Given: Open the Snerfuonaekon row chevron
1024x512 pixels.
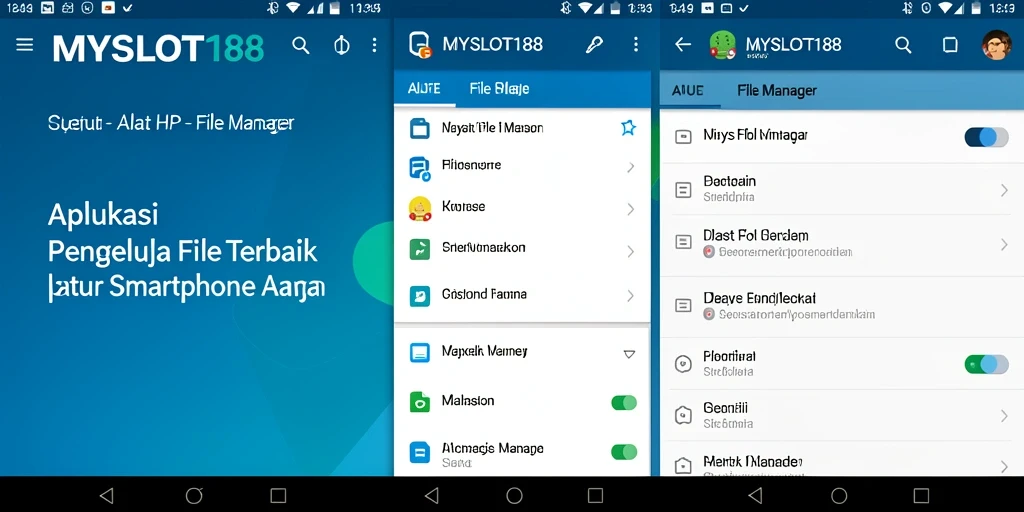Looking at the screenshot, I should coord(630,251).
